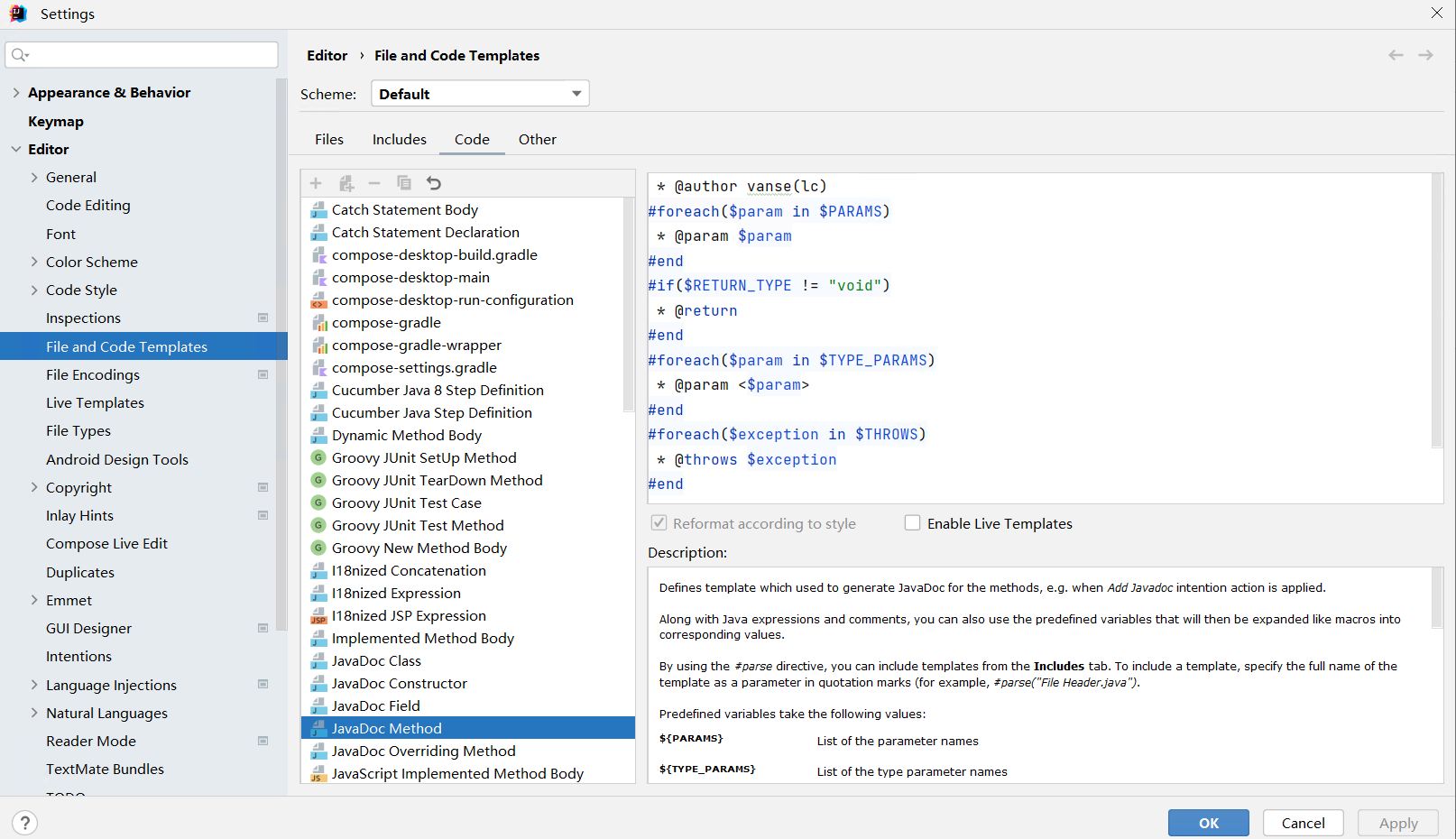Viewport: 1456px width, 839px height.
Task: Click the help question mark icon
Action: pyautogui.click(x=25, y=823)
